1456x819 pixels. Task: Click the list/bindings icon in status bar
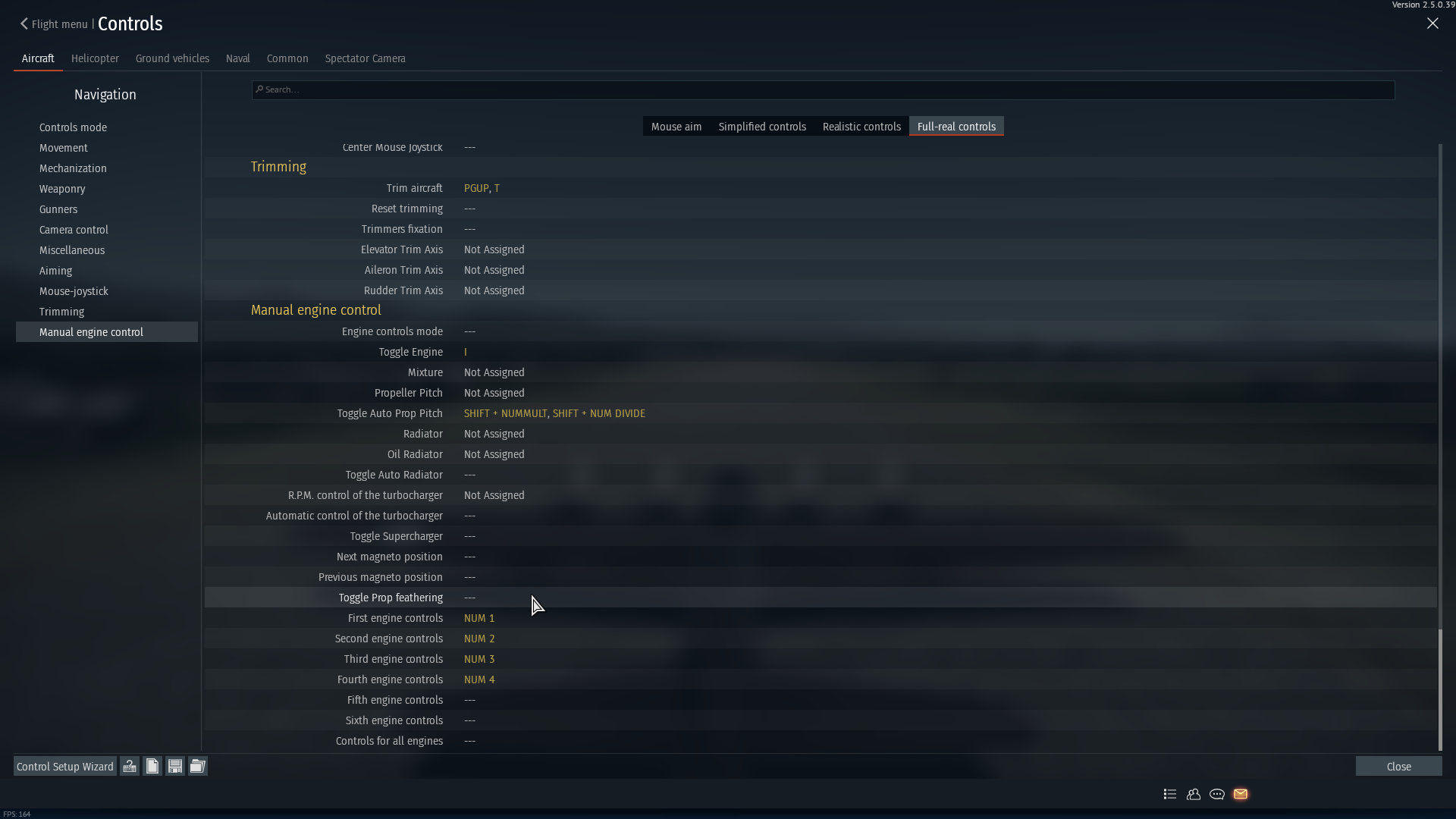point(1169,793)
